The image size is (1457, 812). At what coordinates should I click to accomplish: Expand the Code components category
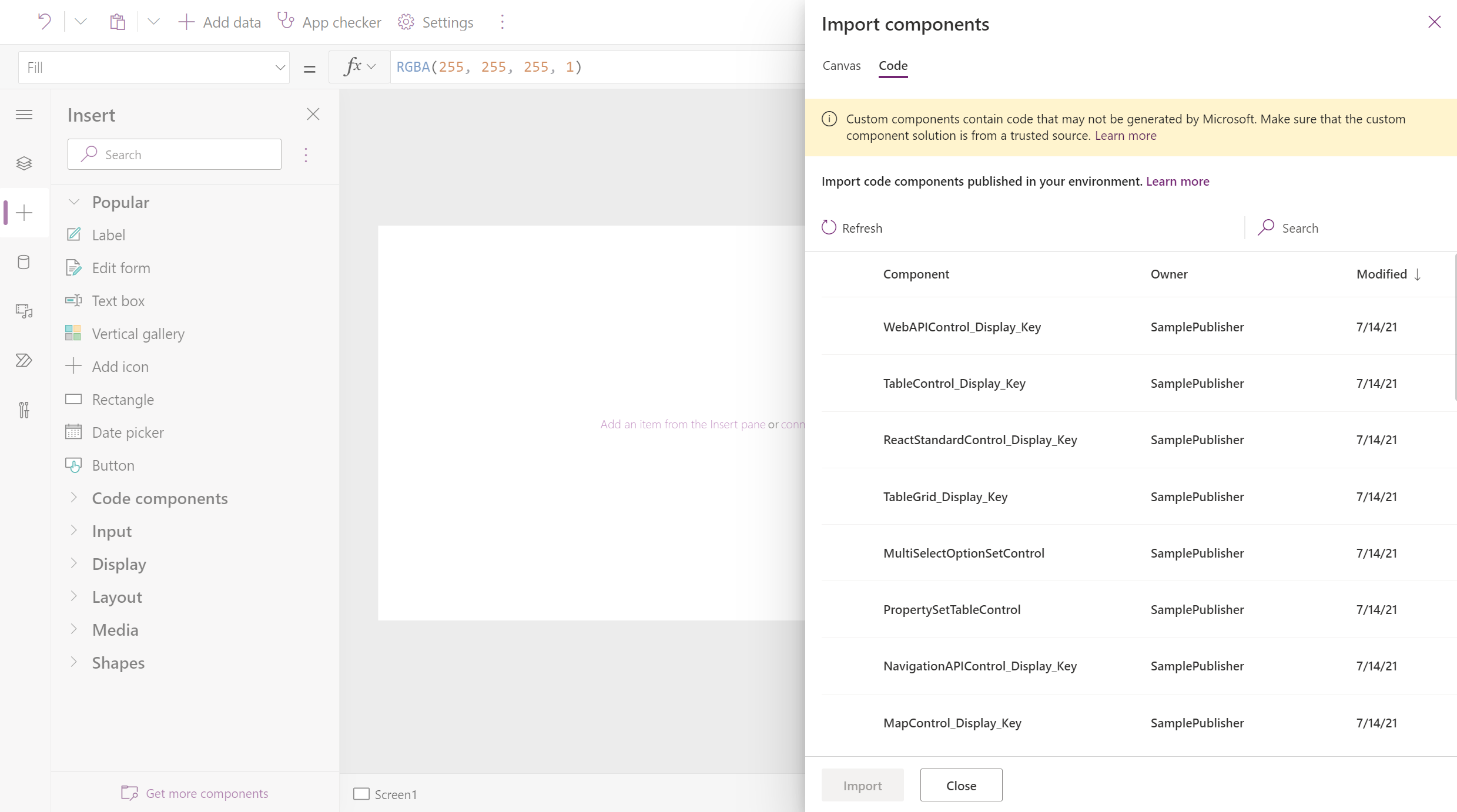click(x=159, y=498)
